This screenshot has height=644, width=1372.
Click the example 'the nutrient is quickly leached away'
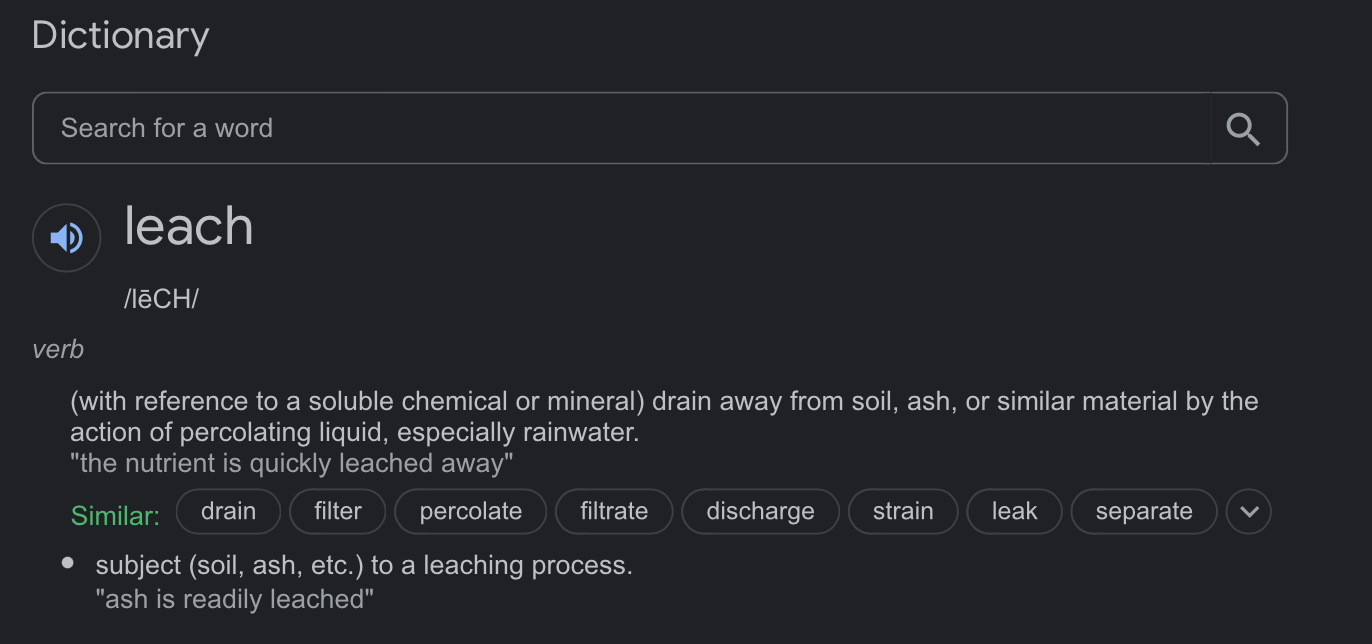291,464
